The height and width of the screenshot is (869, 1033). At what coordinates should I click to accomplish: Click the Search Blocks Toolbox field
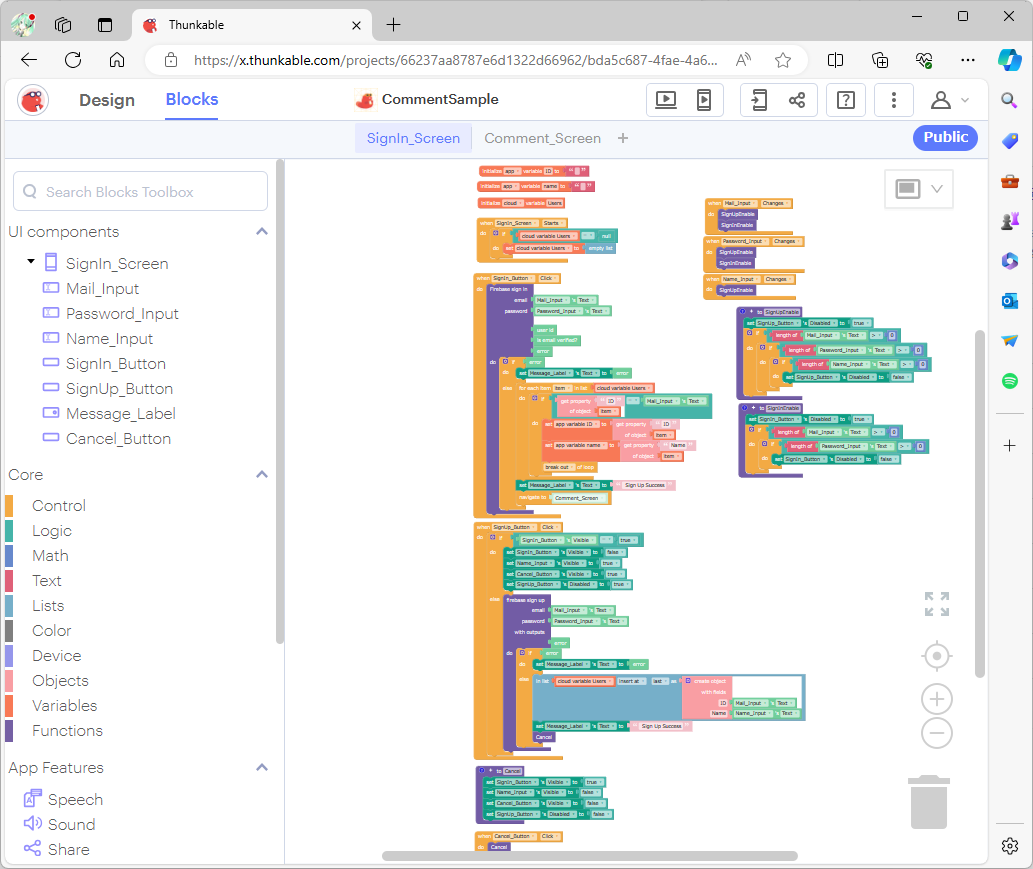(140, 192)
